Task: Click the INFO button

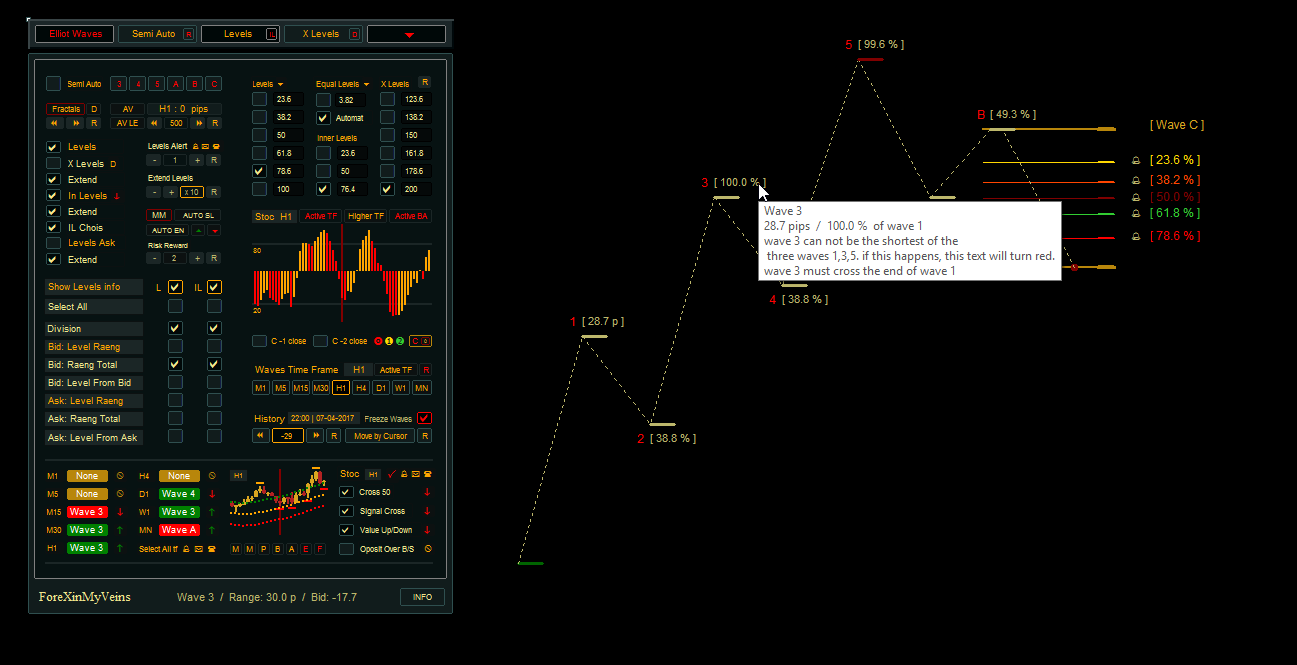Action: pyautogui.click(x=422, y=597)
